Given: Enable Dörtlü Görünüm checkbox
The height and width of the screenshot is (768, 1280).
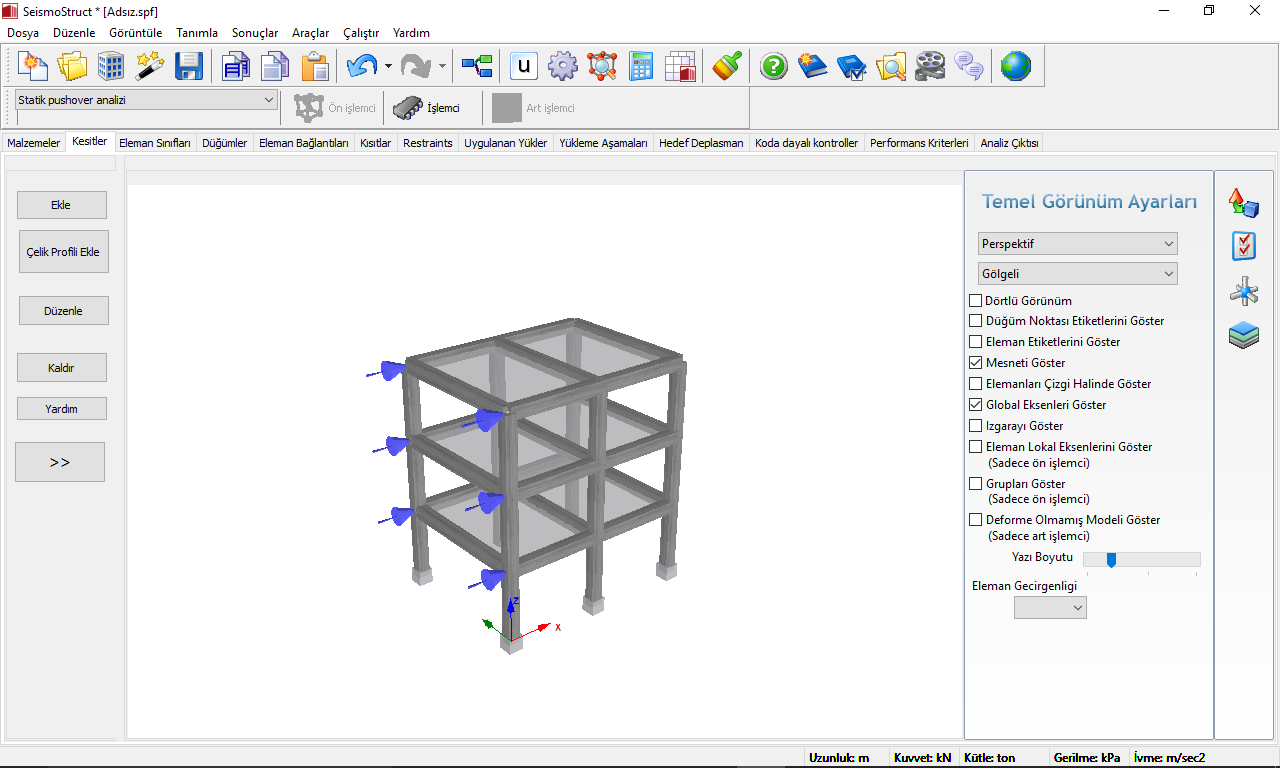Looking at the screenshot, I should (976, 301).
